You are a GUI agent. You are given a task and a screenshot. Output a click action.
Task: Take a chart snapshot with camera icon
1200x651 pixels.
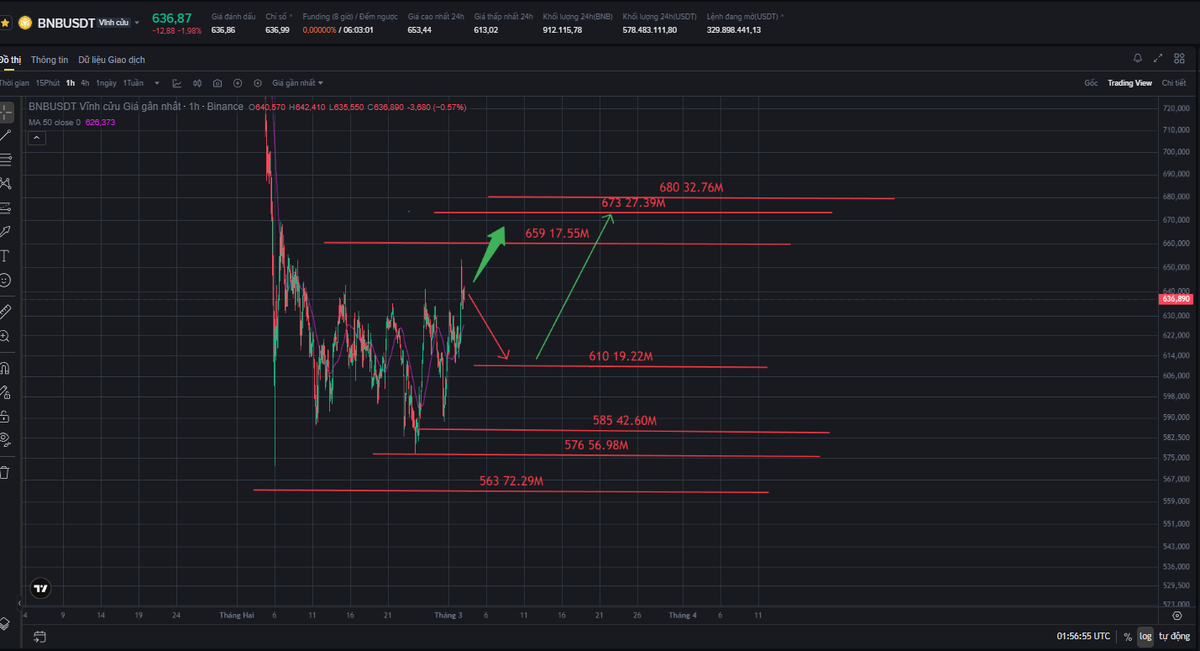(x=217, y=83)
